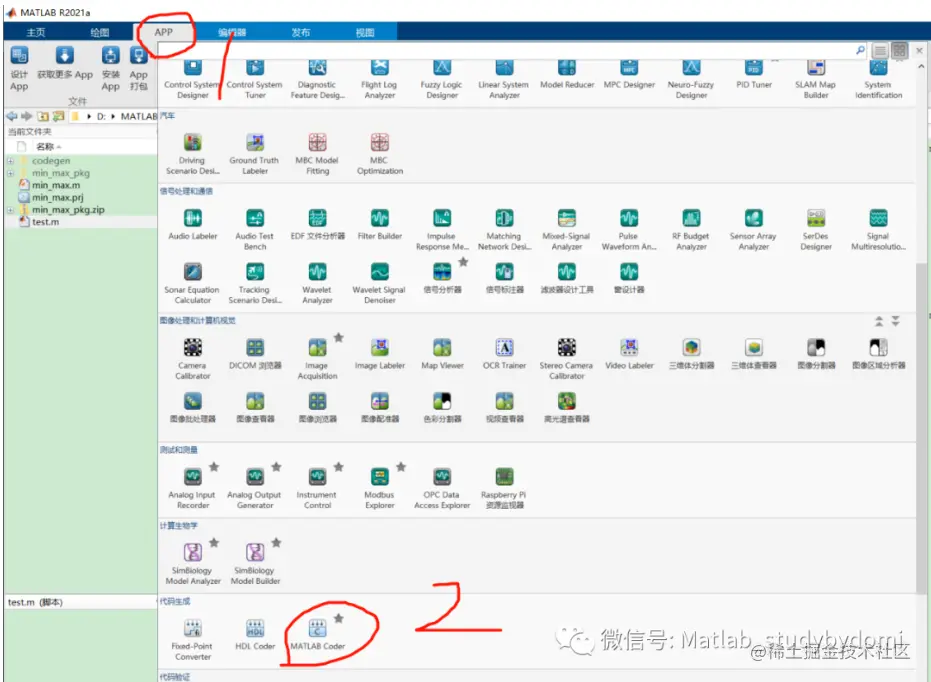Toggle the favorite star on Instrument Control
Viewport: 931px width, 682px height.
pos(338,467)
